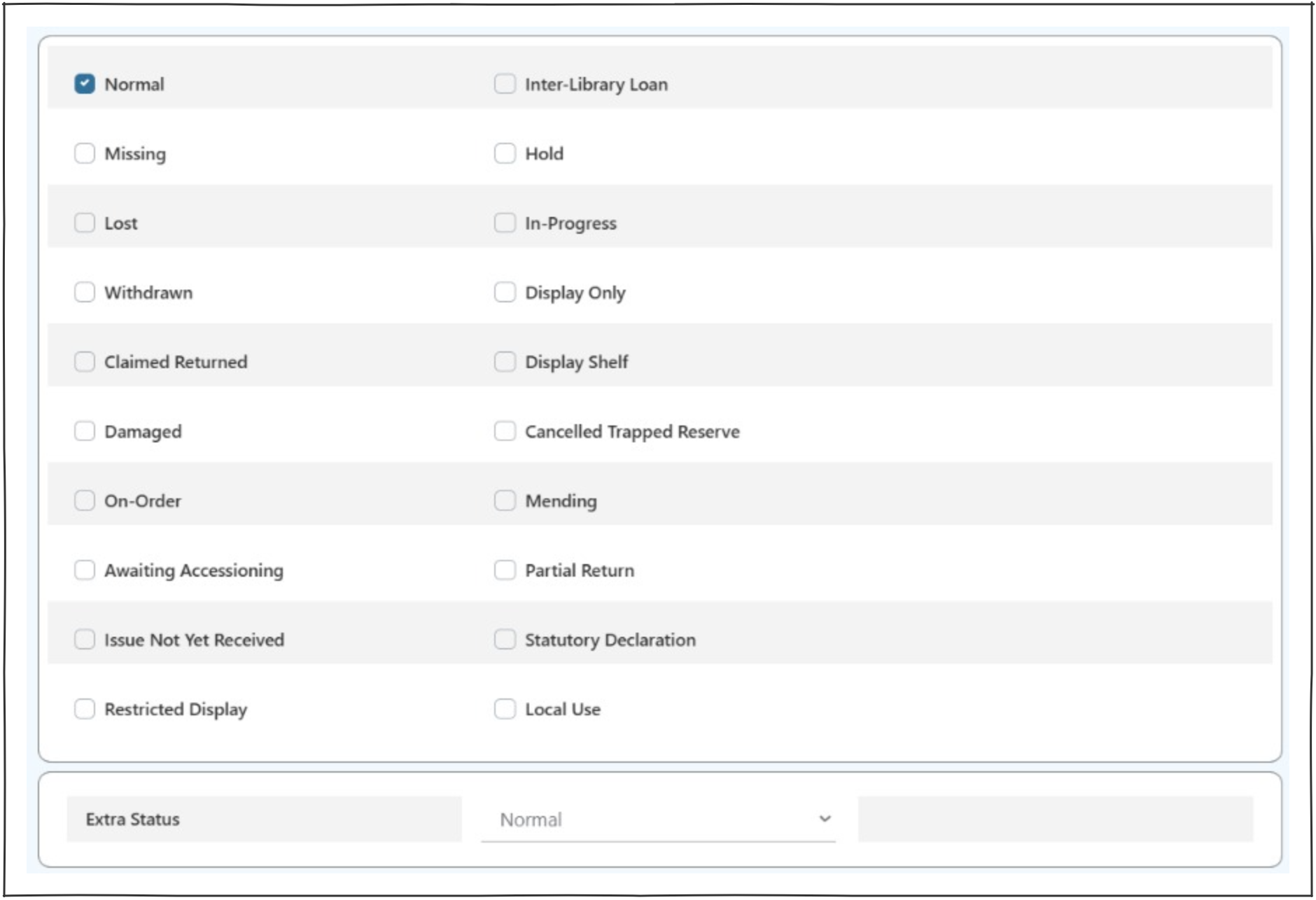This screenshot has width=1316, height=900.
Task: Tick the Missing checkbox
Action: pos(85,153)
